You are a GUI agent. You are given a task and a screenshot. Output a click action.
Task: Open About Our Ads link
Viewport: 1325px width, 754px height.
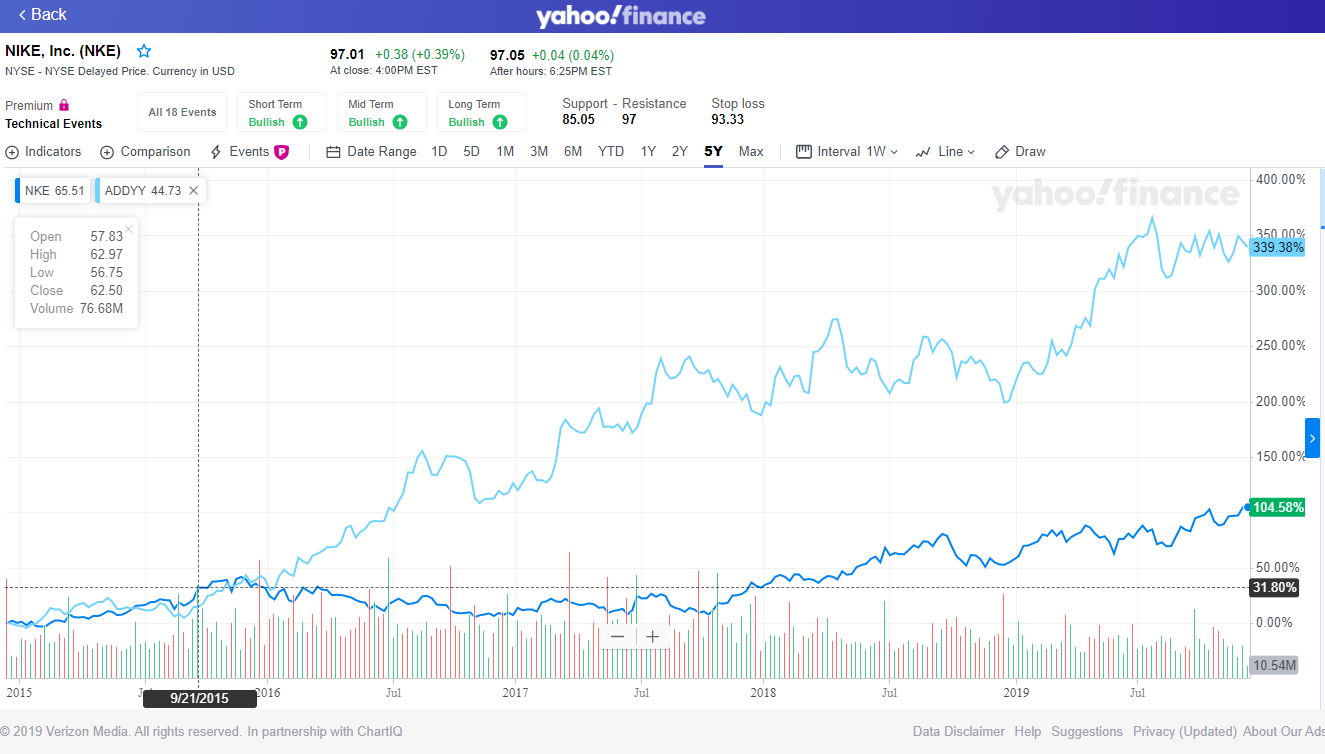coord(1284,732)
